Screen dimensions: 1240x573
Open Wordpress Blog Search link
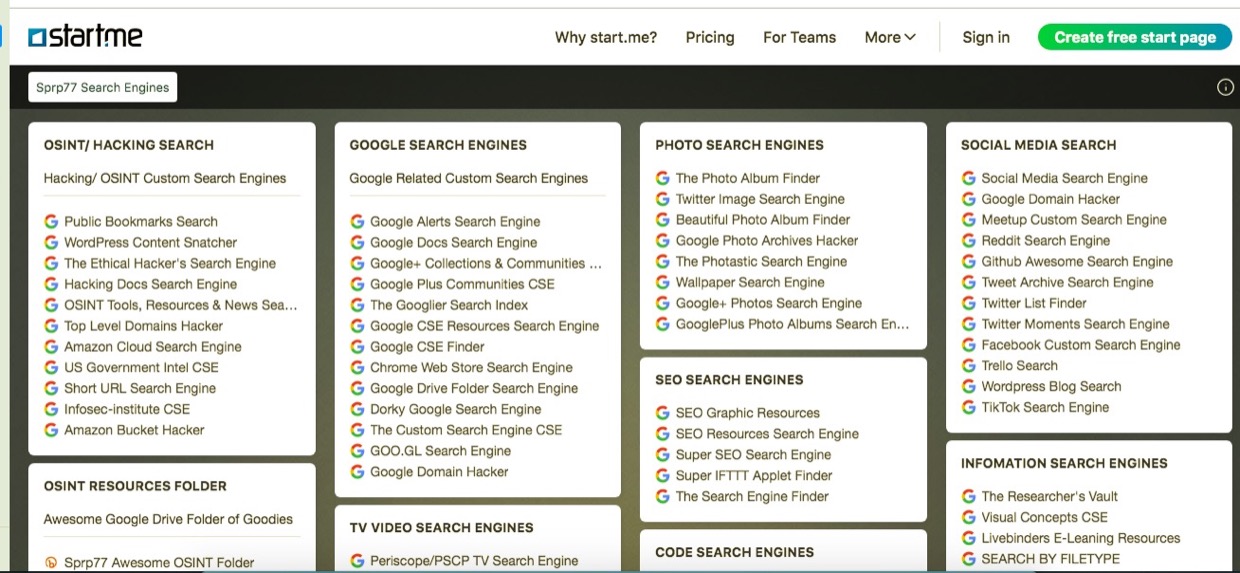coord(1051,387)
